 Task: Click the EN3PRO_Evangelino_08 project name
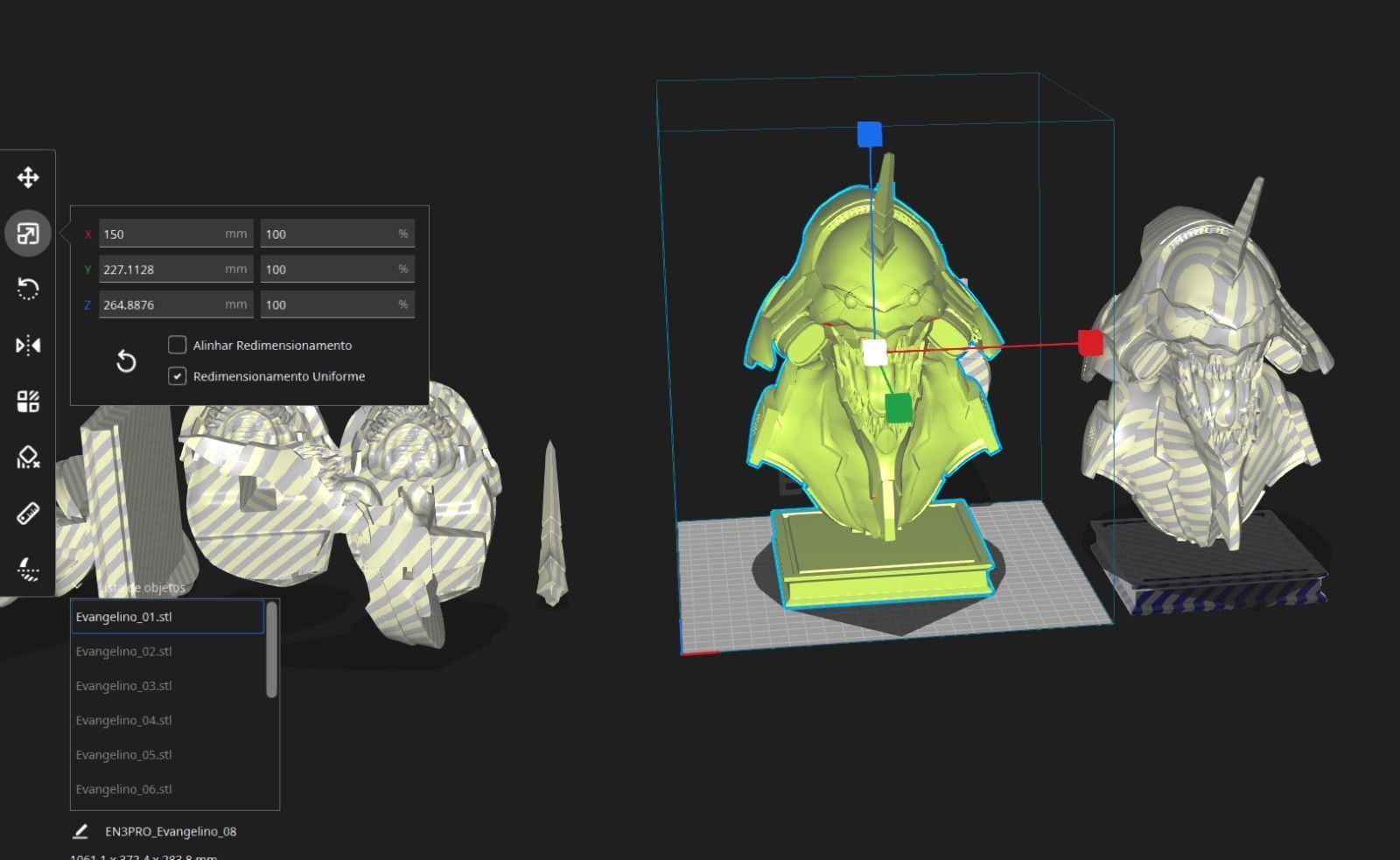point(171,831)
